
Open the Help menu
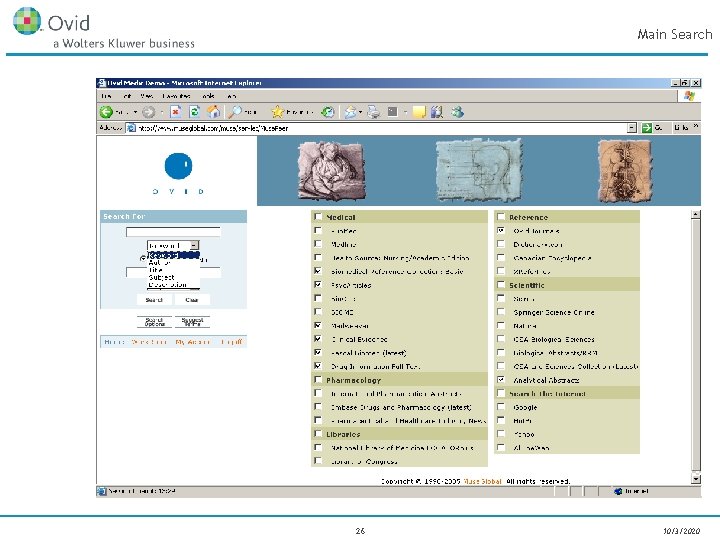coord(231,96)
